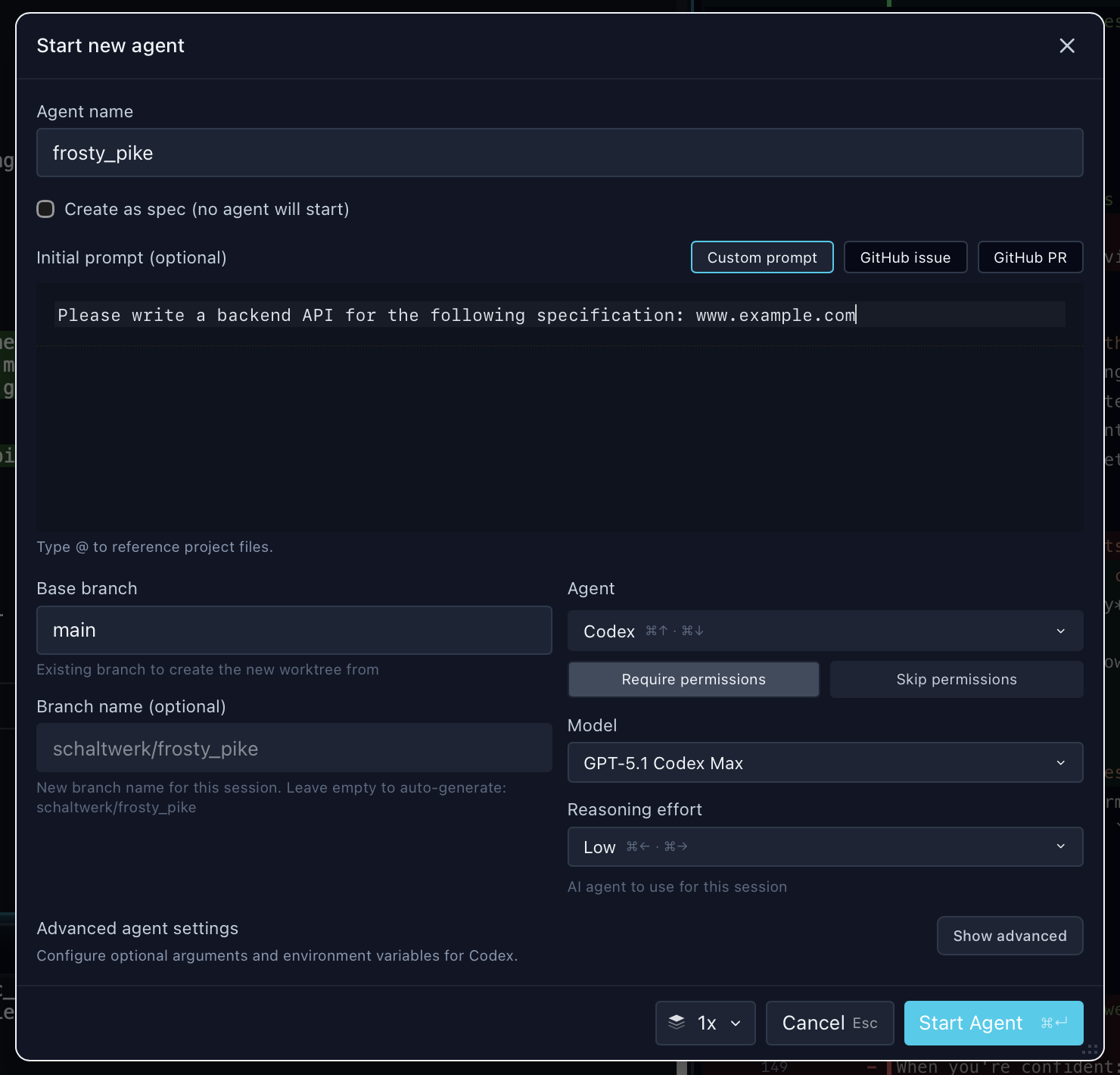Click the chevron on the Agent selector
1120x1075 pixels.
[x=1060, y=631]
